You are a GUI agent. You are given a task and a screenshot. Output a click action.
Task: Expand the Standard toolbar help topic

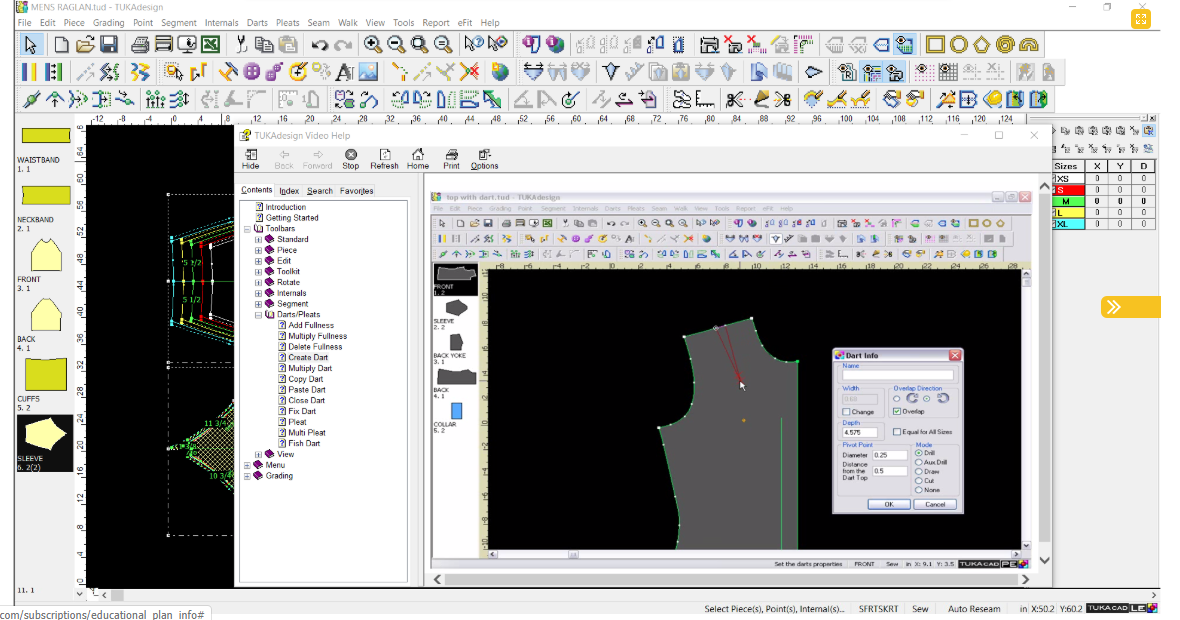pos(258,240)
